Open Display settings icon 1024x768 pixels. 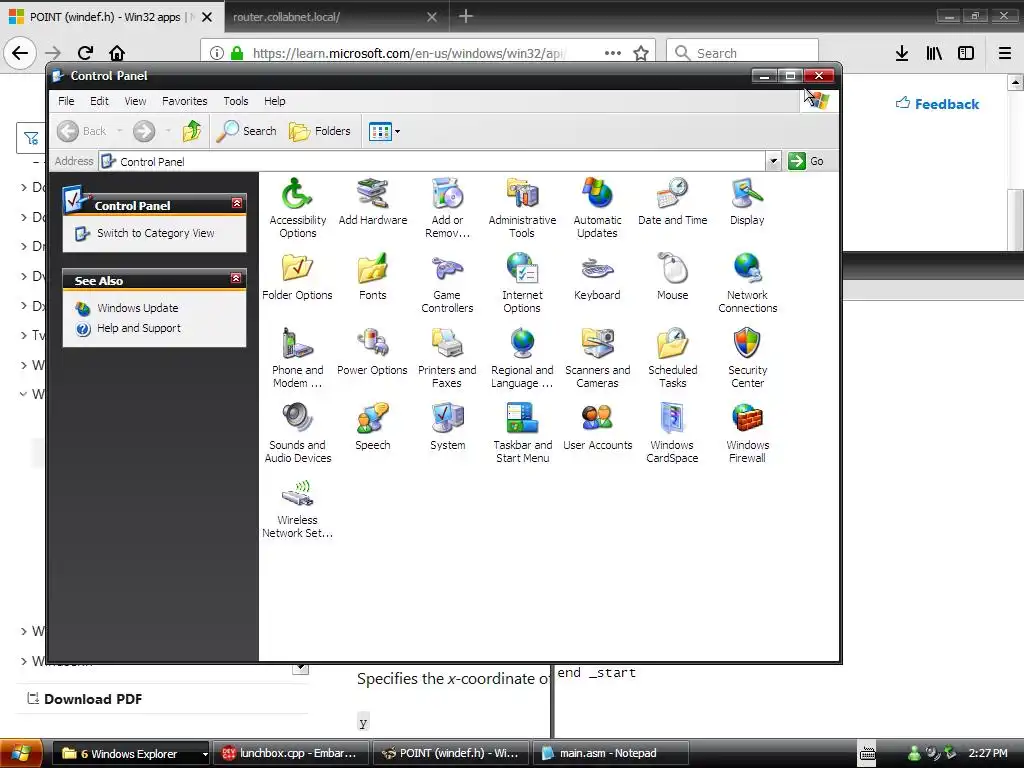click(747, 201)
